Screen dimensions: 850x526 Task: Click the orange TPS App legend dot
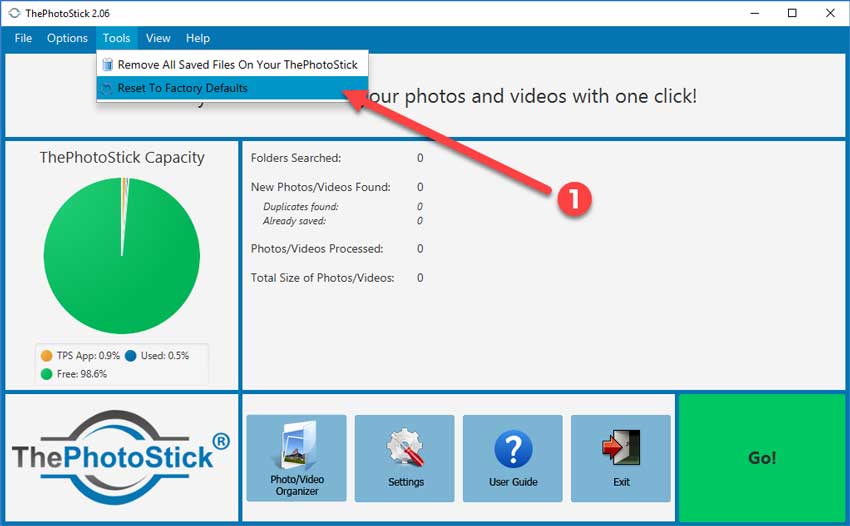click(46, 356)
